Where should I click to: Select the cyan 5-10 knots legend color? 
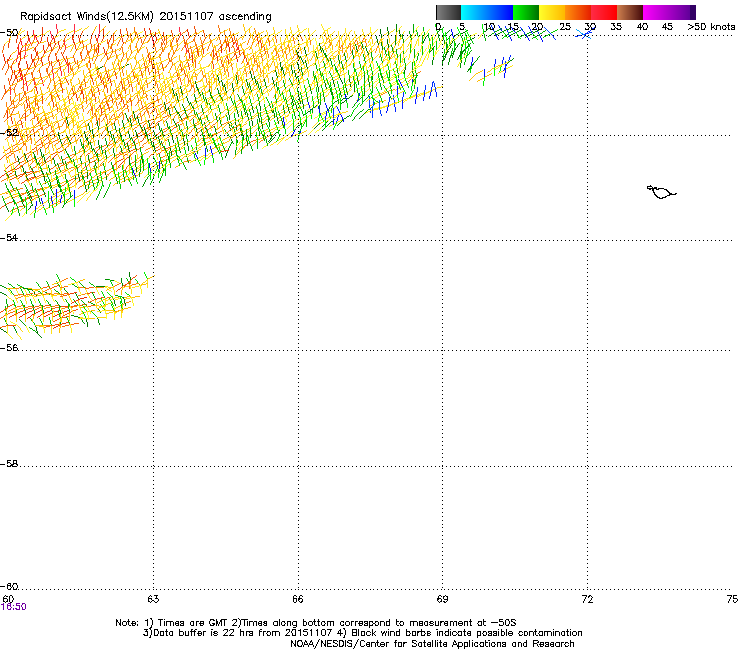474,12
